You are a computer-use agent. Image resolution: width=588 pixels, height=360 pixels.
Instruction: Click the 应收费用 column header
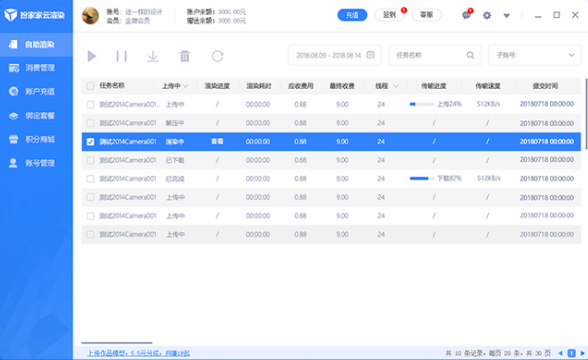[x=301, y=86]
